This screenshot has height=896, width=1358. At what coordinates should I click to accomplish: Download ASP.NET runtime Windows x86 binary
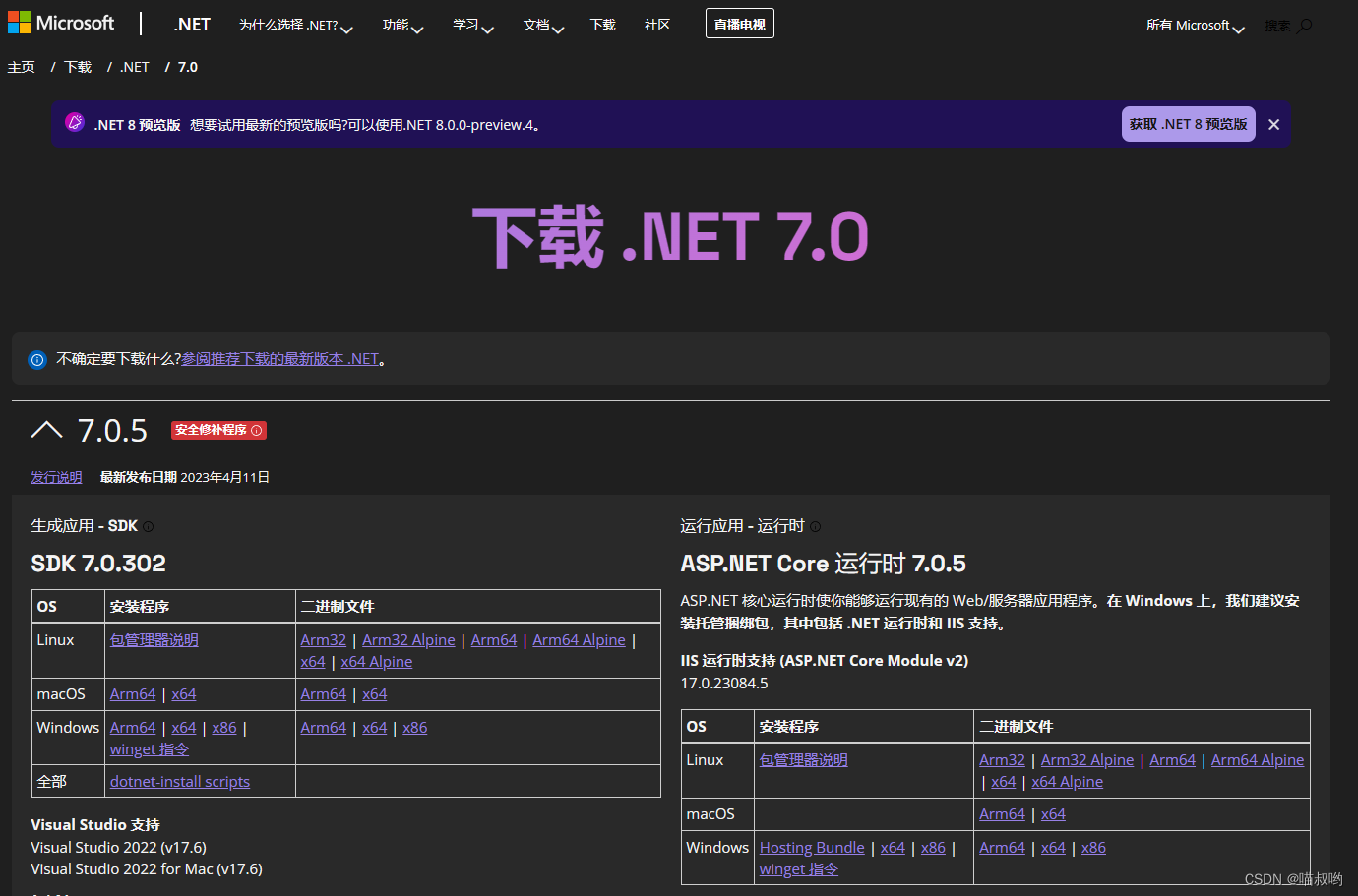(x=1093, y=847)
